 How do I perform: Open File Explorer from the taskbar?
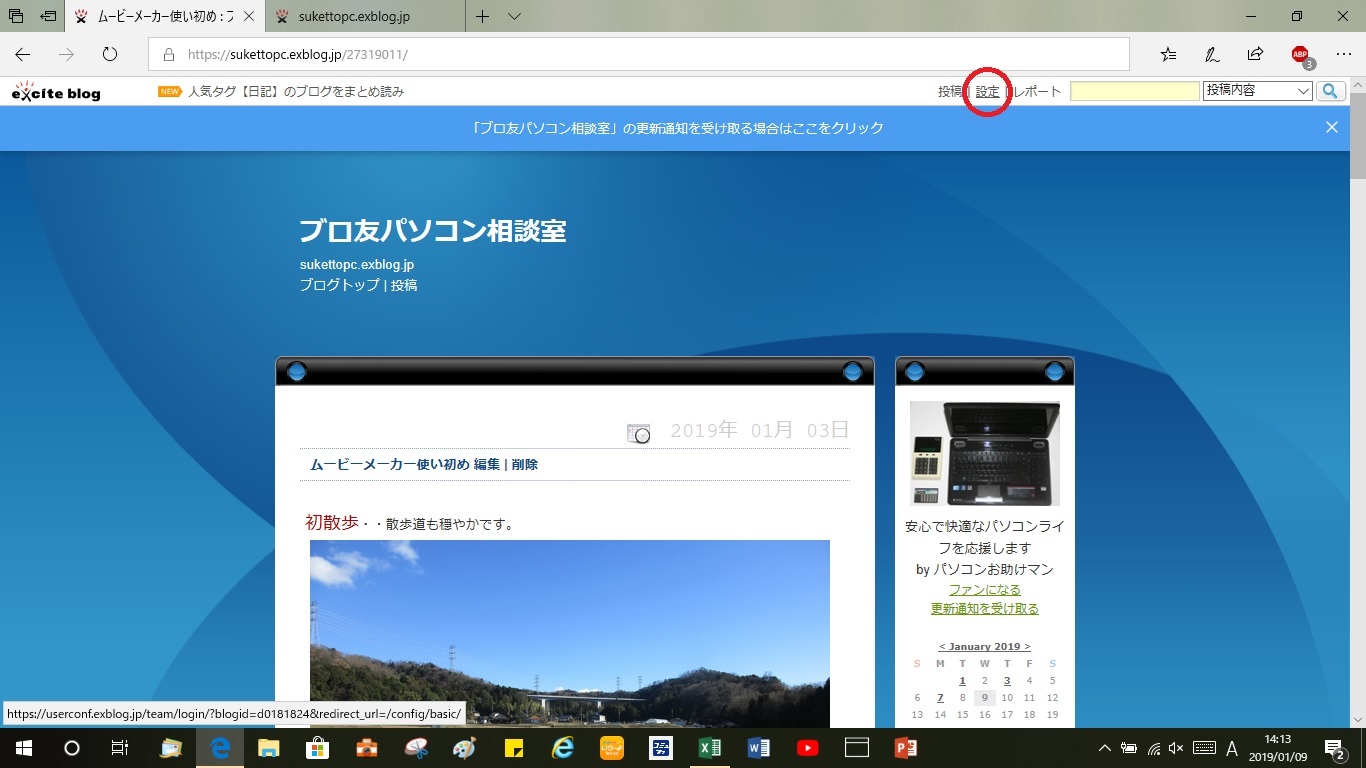(269, 748)
